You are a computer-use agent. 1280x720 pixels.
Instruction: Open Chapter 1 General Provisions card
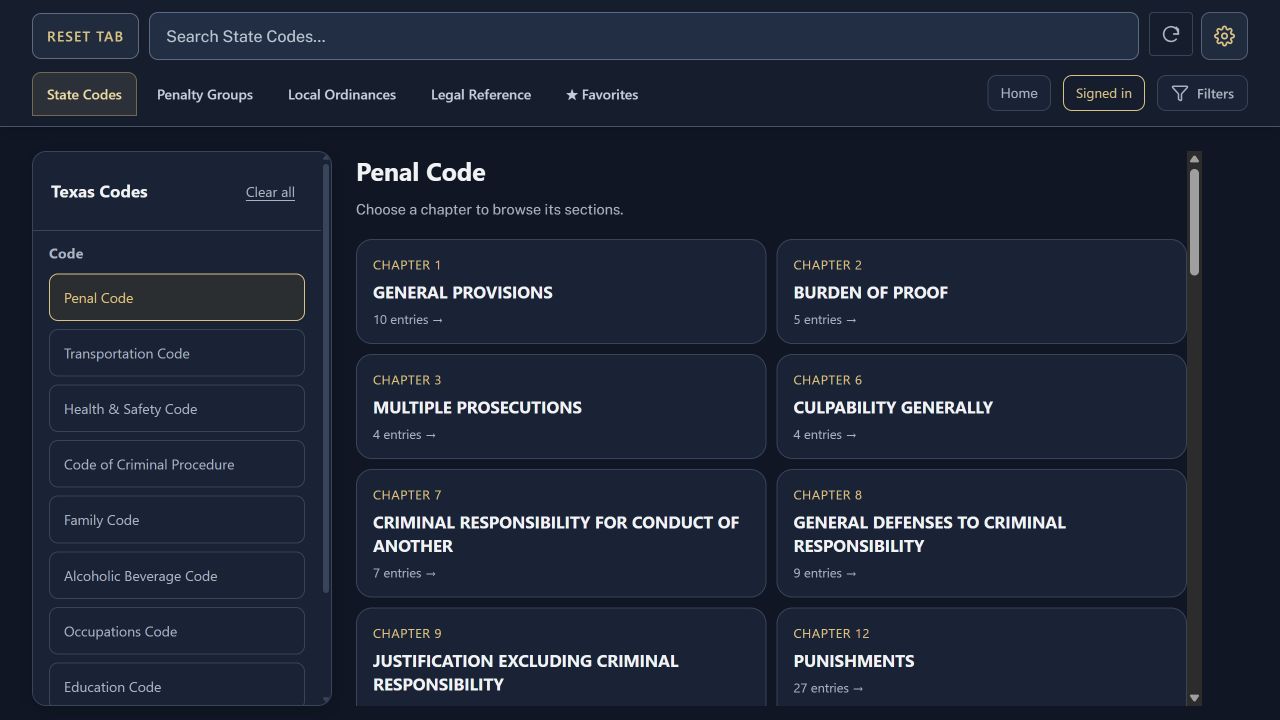[561, 291]
